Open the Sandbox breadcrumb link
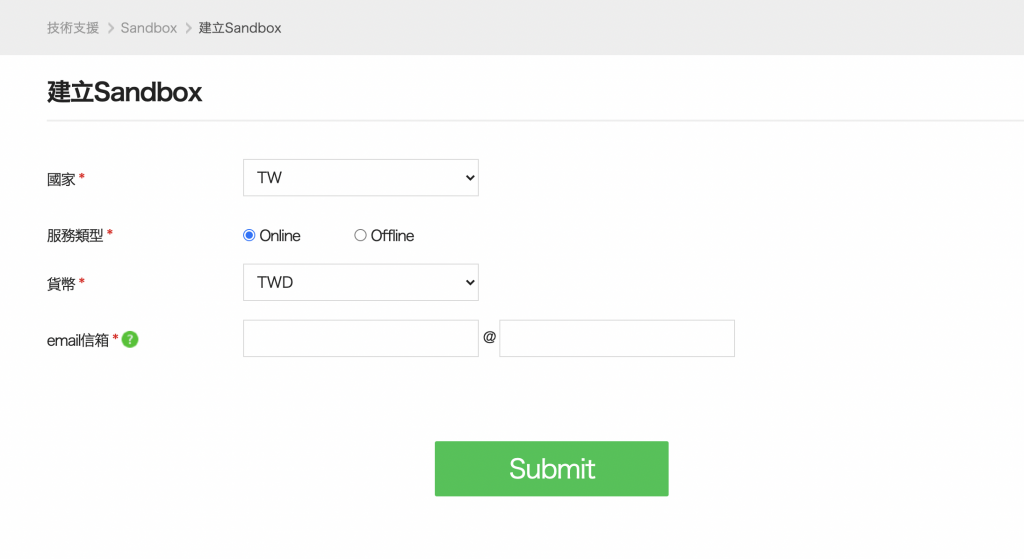1024x559 pixels. 148,28
